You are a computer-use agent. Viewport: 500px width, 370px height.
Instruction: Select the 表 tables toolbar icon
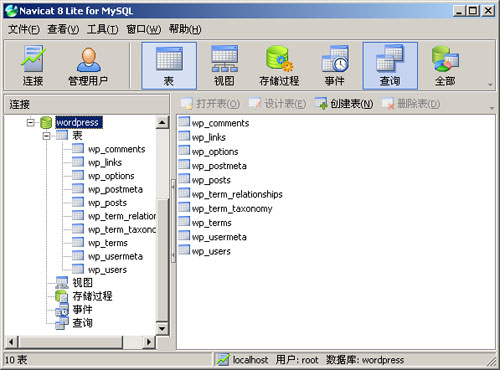tap(169, 66)
